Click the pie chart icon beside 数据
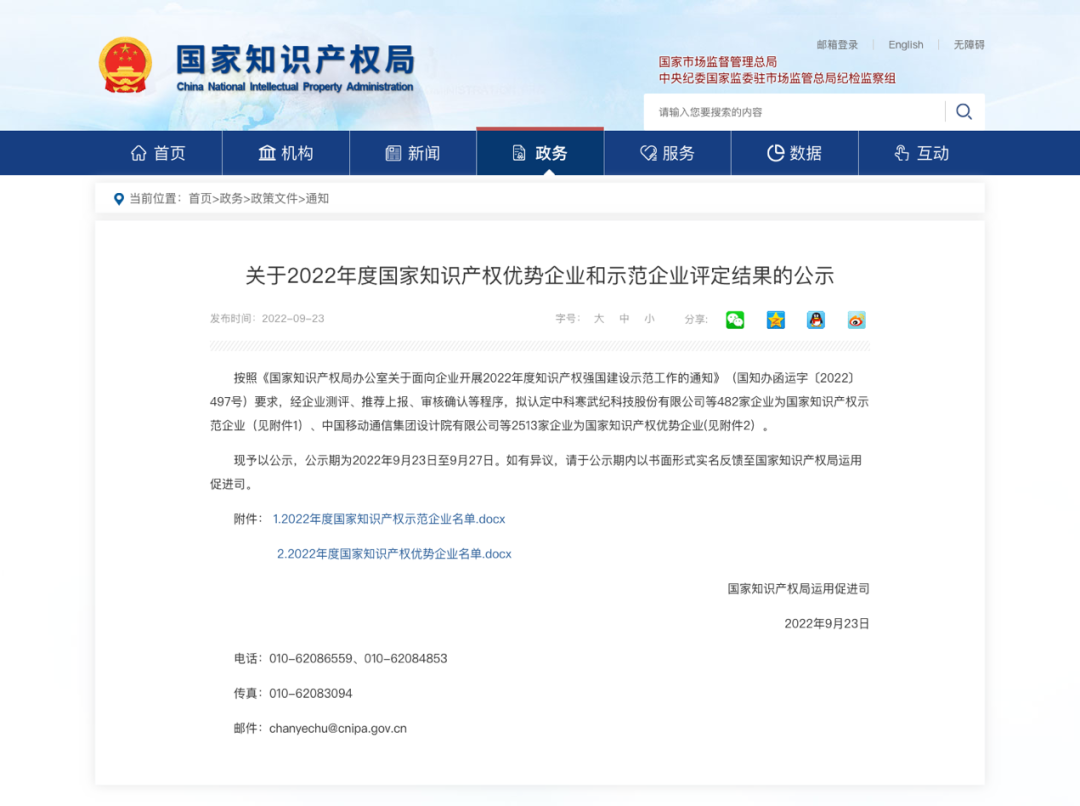1080x806 pixels. [x=776, y=153]
